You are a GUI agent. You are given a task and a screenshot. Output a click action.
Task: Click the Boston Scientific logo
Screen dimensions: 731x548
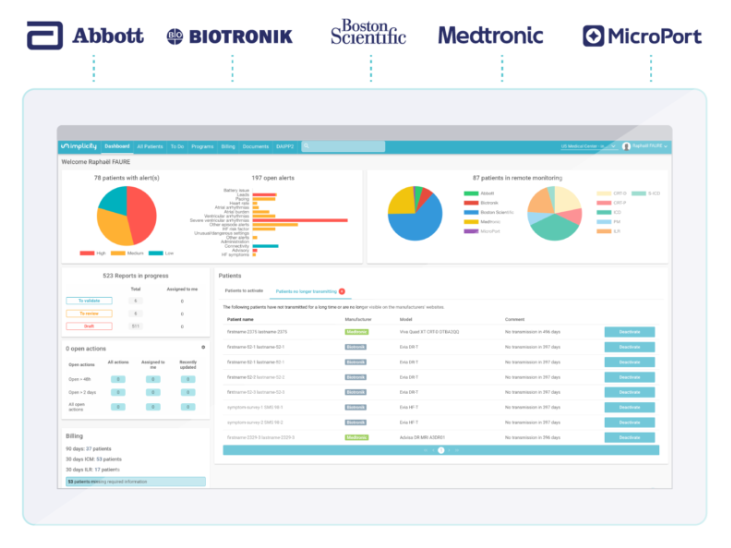point(368,33)
